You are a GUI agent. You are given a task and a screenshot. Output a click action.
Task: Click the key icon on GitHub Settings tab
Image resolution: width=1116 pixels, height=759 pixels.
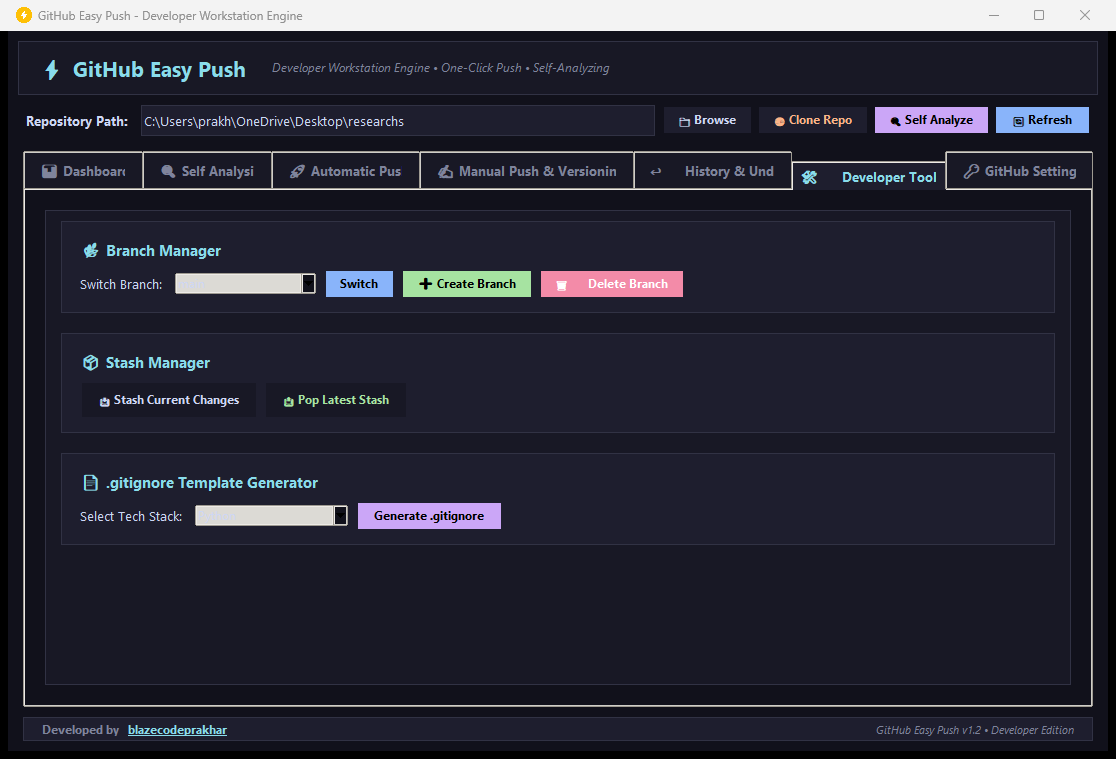971,171
